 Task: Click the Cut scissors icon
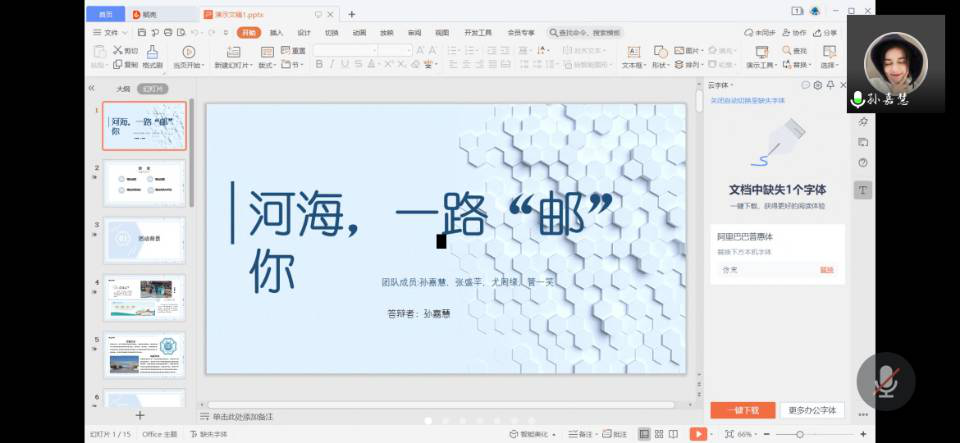(x=118, y=50)
